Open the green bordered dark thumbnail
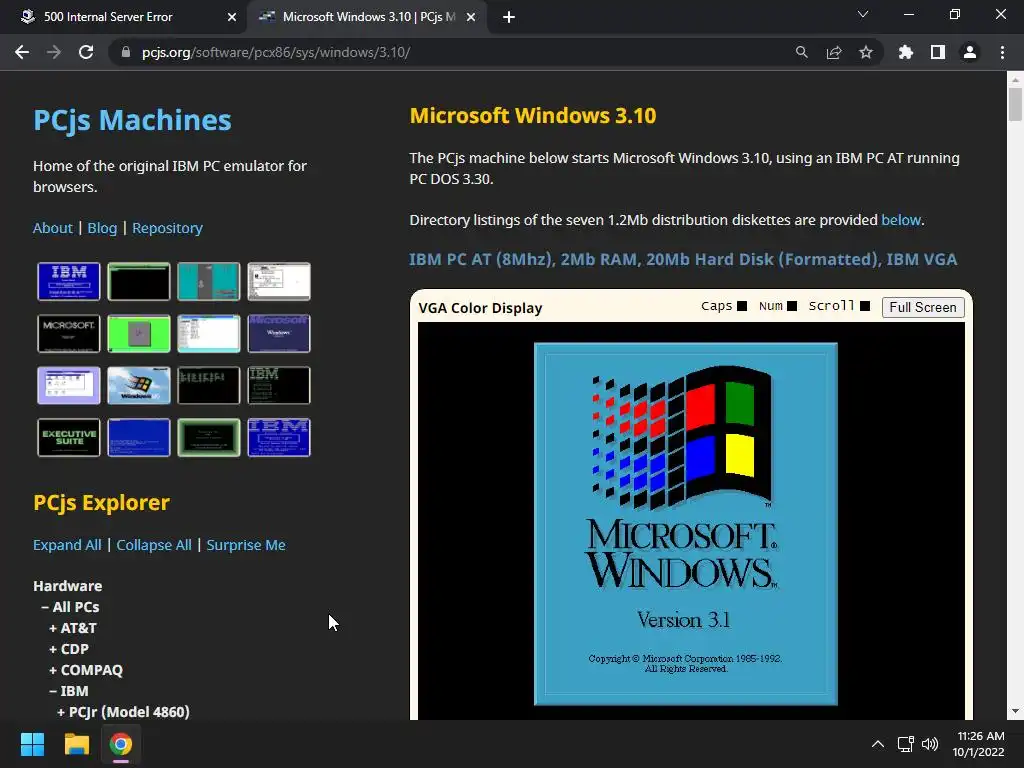This screenshot has width=1024, height=768. pyautogui.click(x=209, y=438)
